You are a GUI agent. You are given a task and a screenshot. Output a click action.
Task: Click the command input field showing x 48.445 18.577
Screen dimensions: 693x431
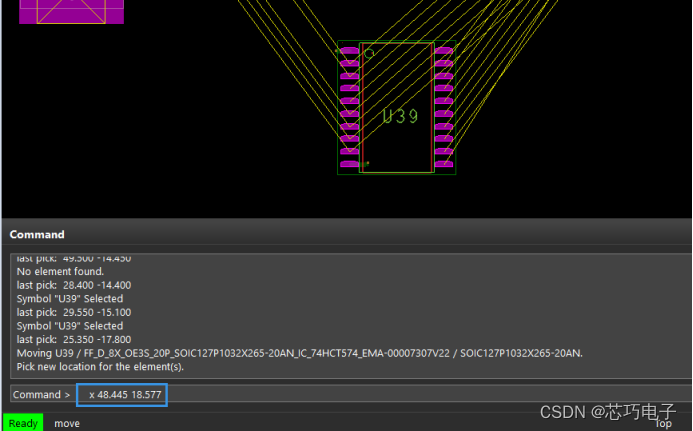click(x=122, y=395)
